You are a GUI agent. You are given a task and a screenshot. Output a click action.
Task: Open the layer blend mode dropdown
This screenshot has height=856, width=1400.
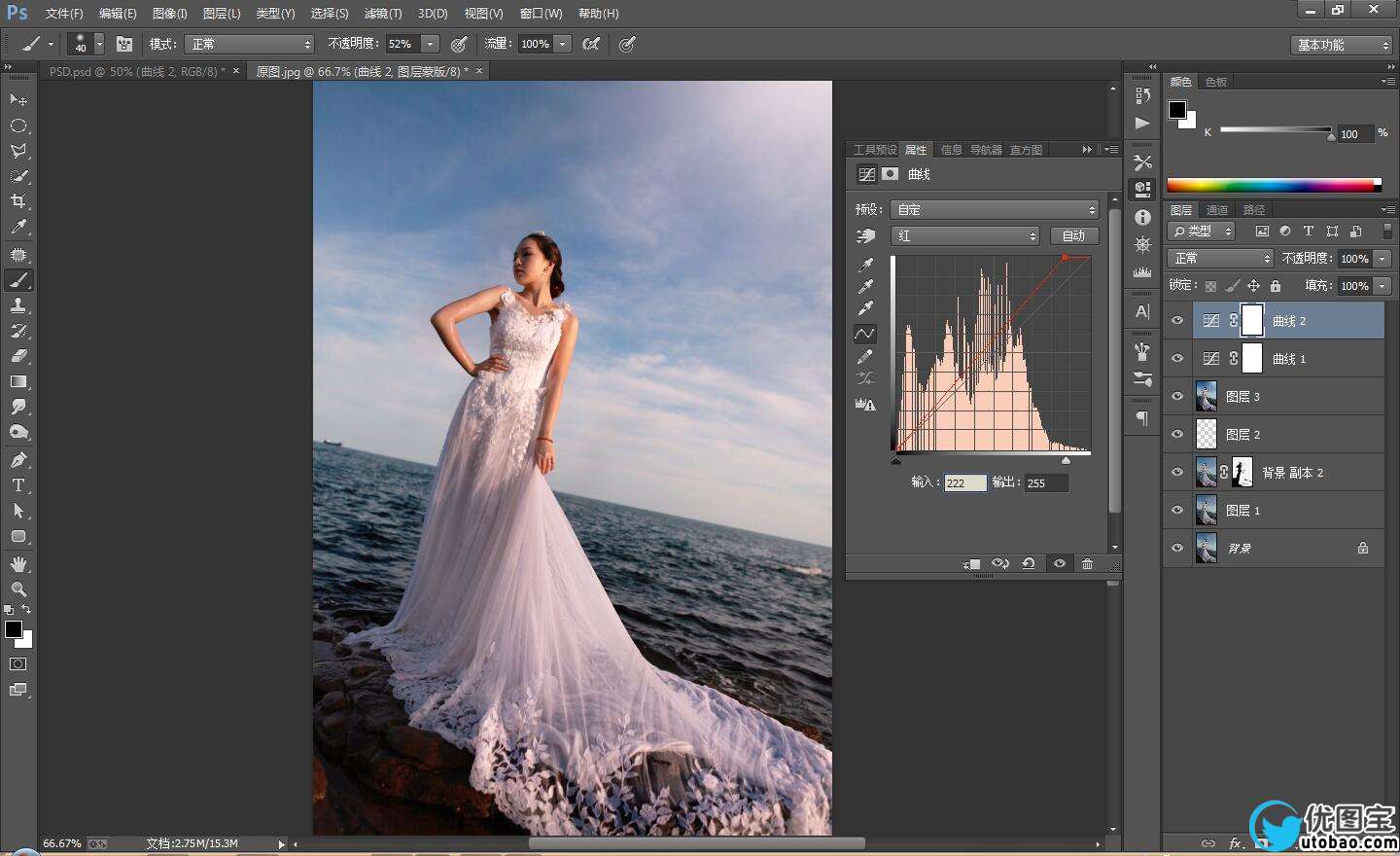point(1220,258)
